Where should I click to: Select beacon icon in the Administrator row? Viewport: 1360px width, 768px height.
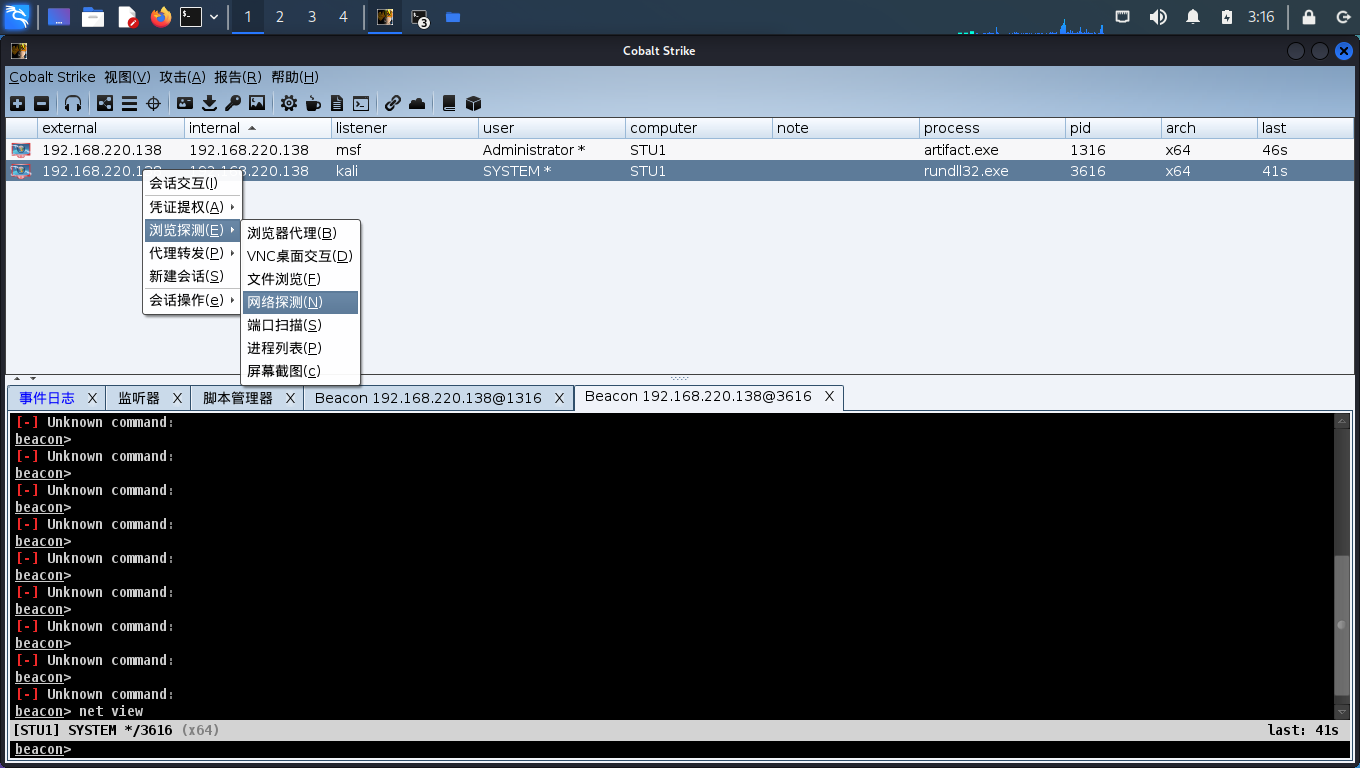[21, 150]
